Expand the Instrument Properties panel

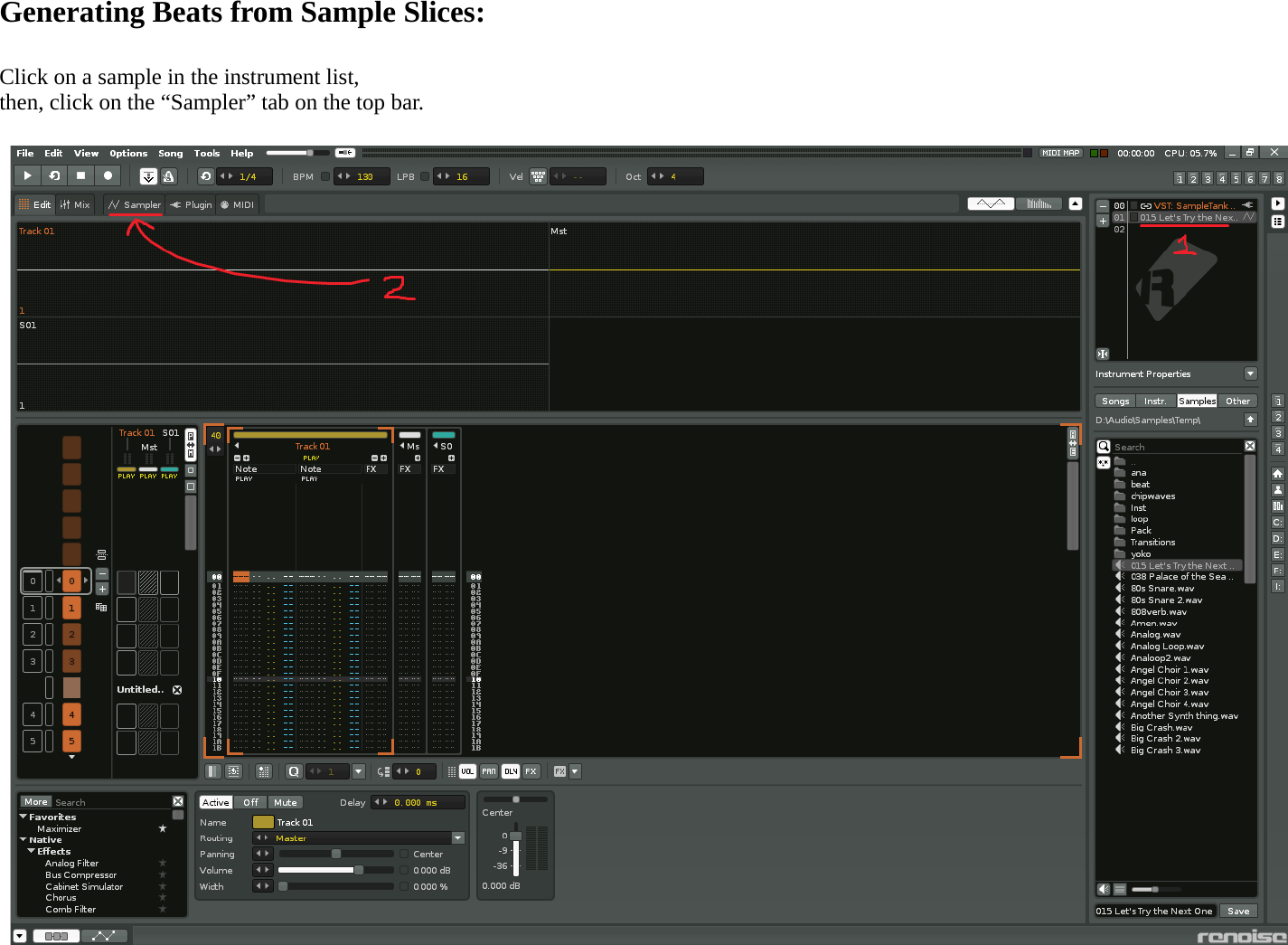tap(1251, 373)
